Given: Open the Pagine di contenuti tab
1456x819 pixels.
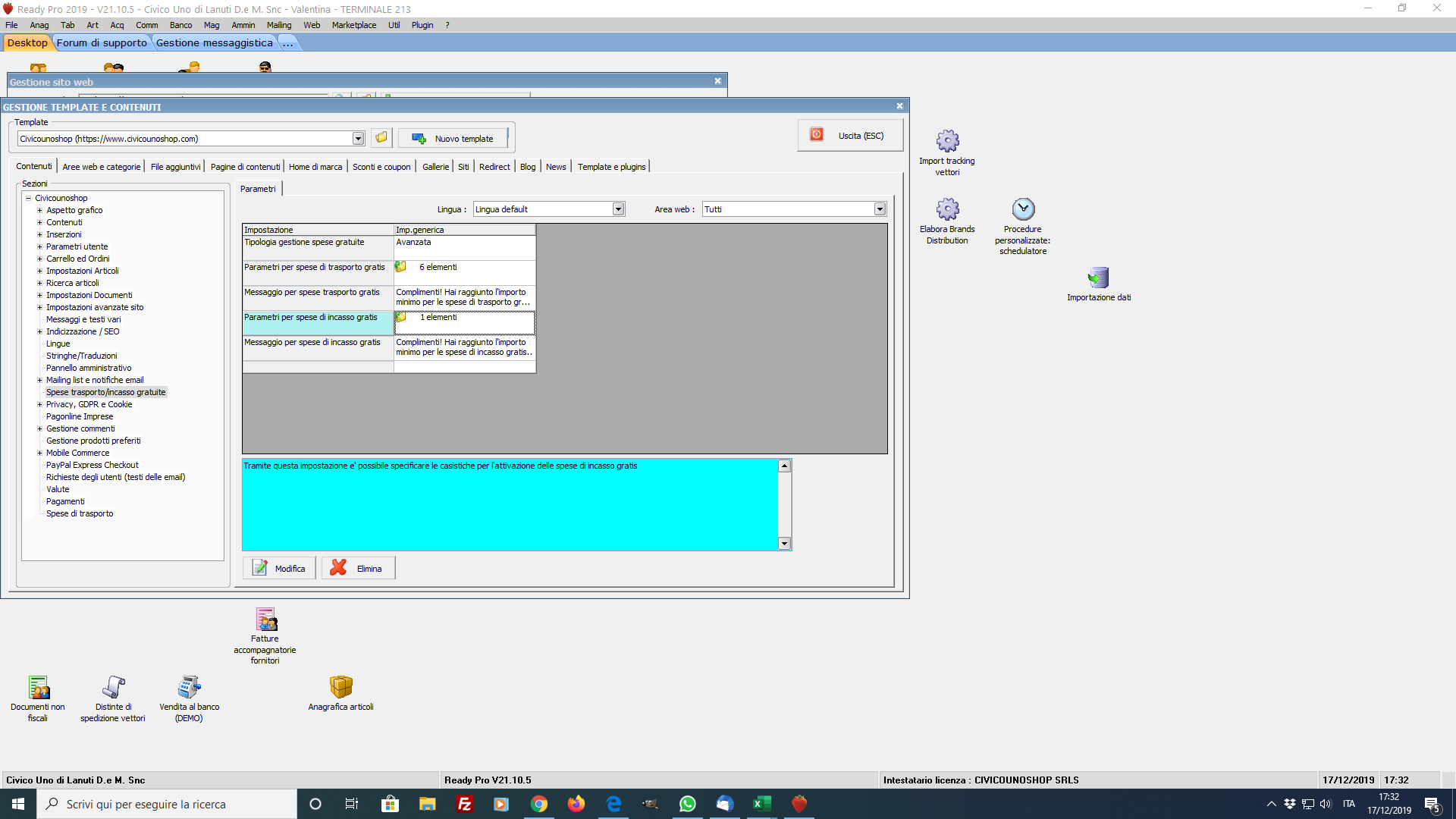Looking at the screenshot, I should tap(246, 167).
